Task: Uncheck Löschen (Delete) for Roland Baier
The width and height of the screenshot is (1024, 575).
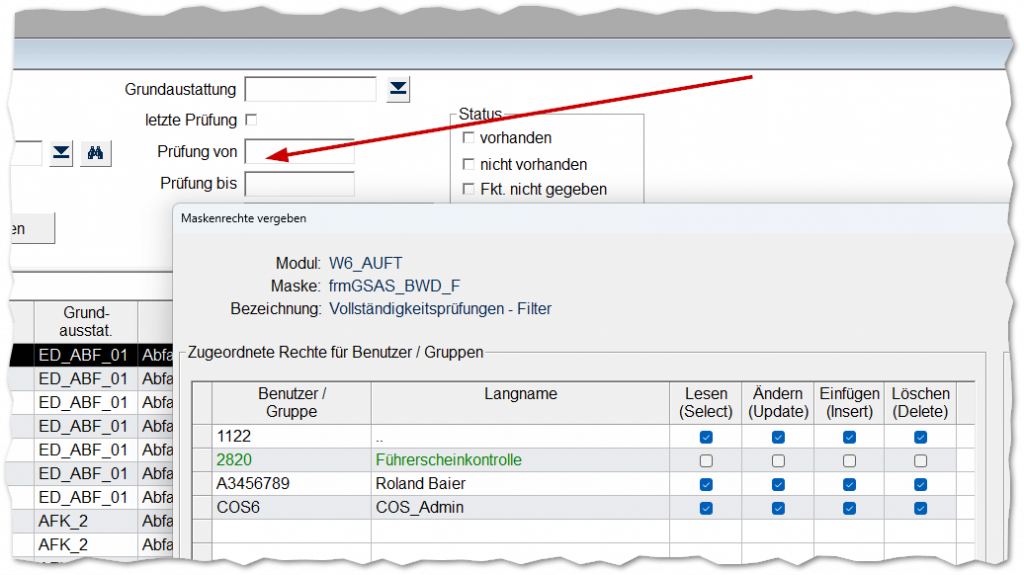Action: (920, 484)
